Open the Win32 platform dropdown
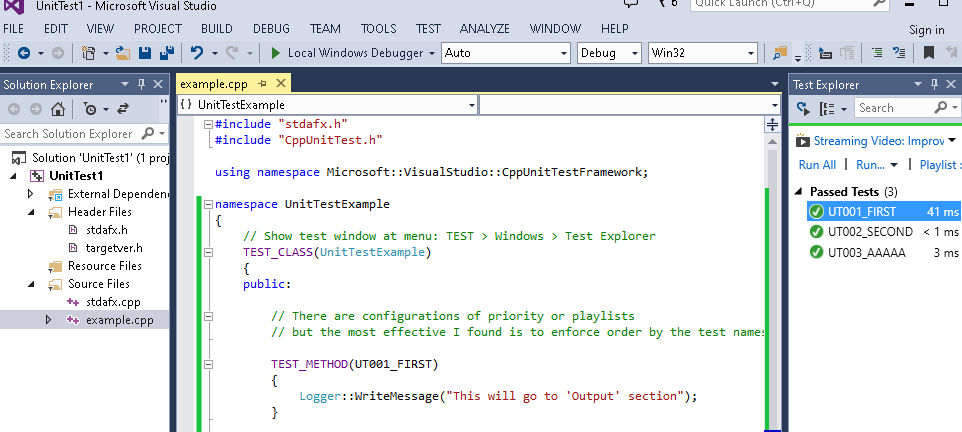The height and width of the screenshot is (432, 962). [x=751, y=53]
